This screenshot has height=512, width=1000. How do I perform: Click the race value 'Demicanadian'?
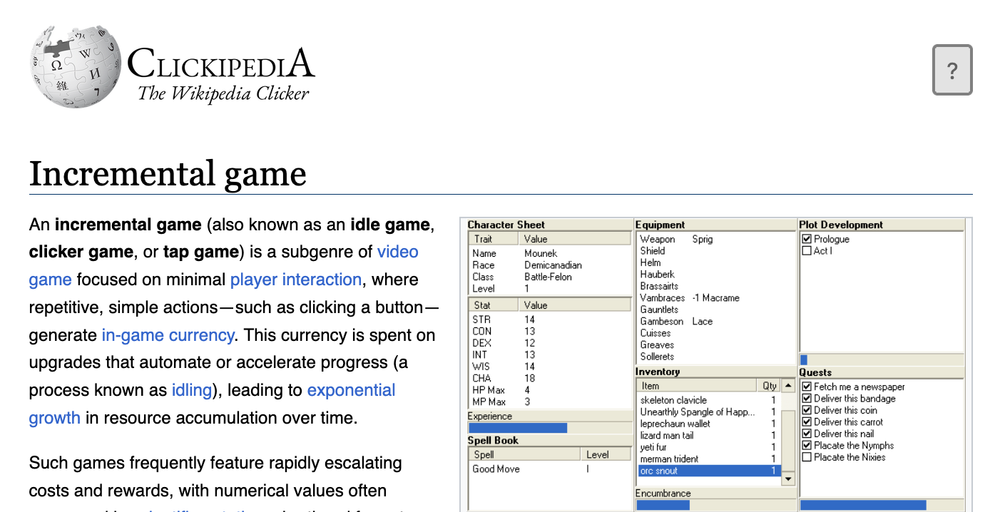click(x=553, y=265)
